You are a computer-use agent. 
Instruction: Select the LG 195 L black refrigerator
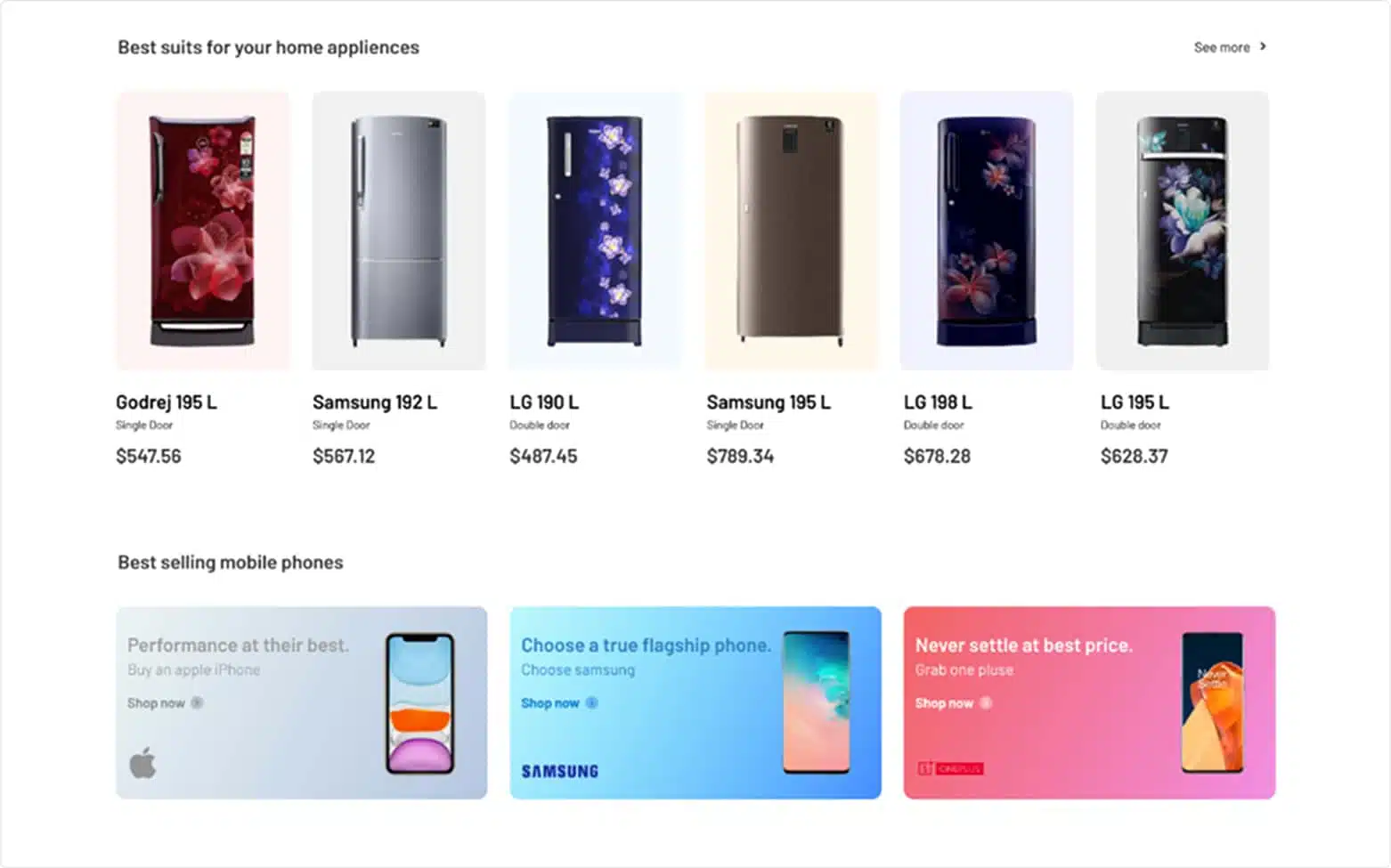[x=1183, y=230]
